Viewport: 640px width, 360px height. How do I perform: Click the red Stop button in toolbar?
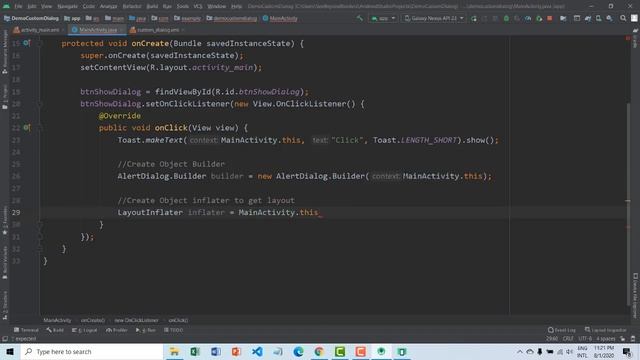coord(550,18)
